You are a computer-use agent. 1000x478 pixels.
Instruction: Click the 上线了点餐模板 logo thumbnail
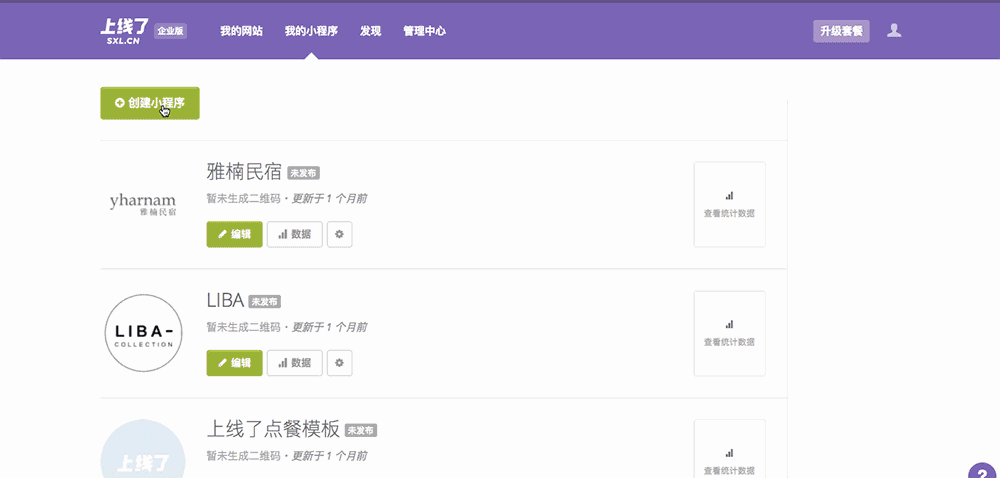pyautogui.click(x=143, y=449)
